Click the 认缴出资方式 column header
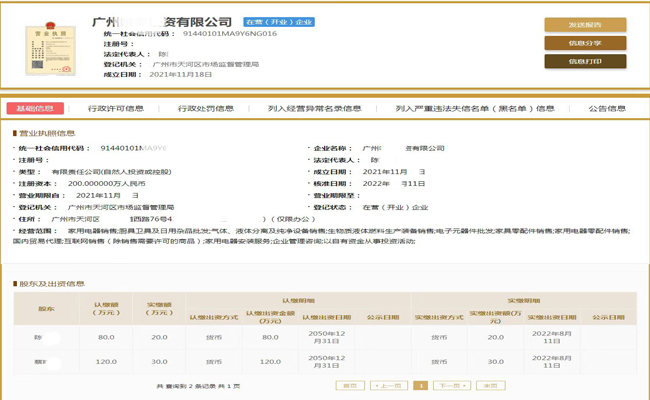This screenshot has height=400, width=650. coord(214,317)
